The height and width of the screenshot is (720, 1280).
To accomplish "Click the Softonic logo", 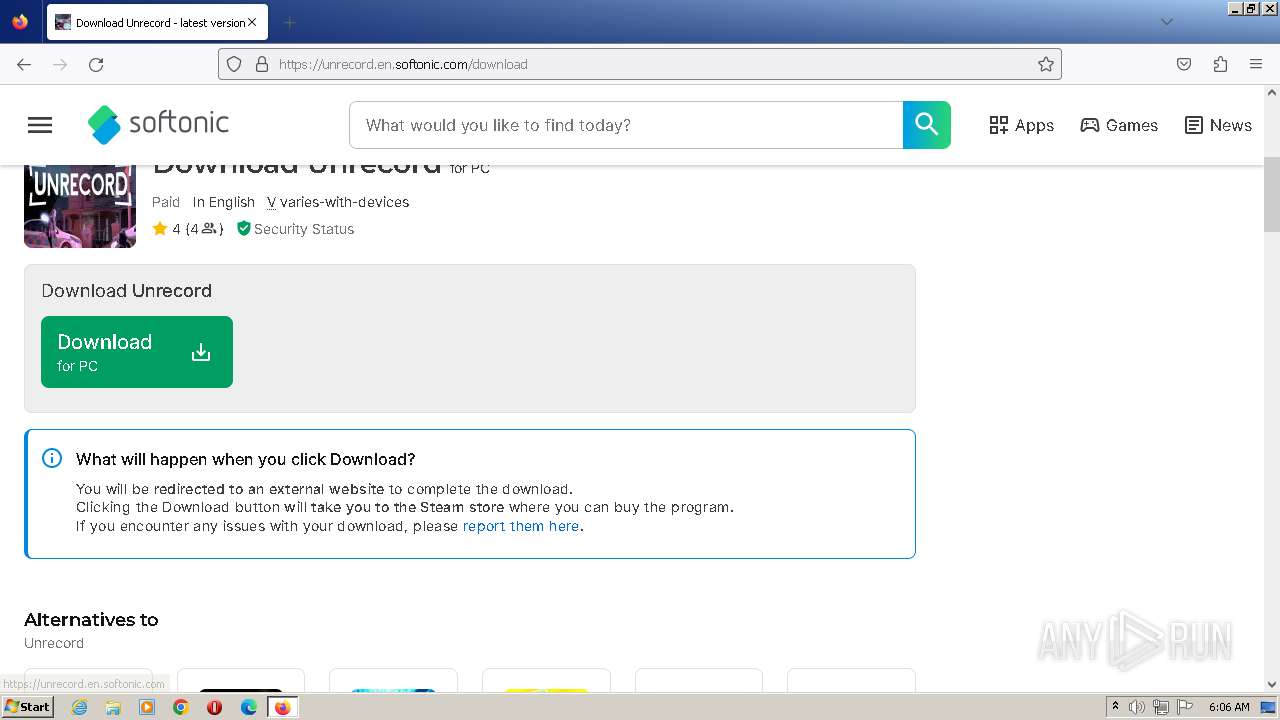I will (x=158, y=124).
